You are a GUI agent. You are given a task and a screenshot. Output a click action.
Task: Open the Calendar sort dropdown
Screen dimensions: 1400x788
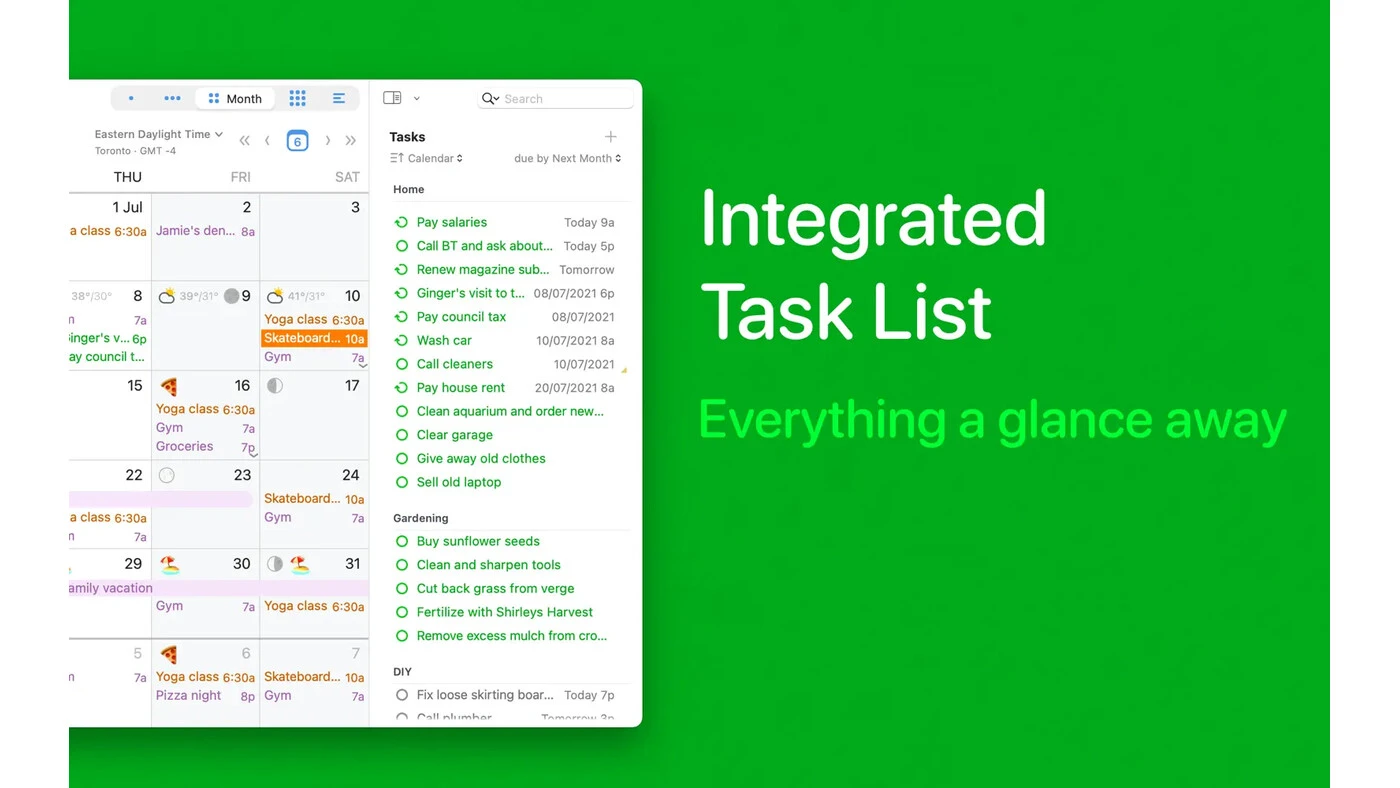(427, 158)
